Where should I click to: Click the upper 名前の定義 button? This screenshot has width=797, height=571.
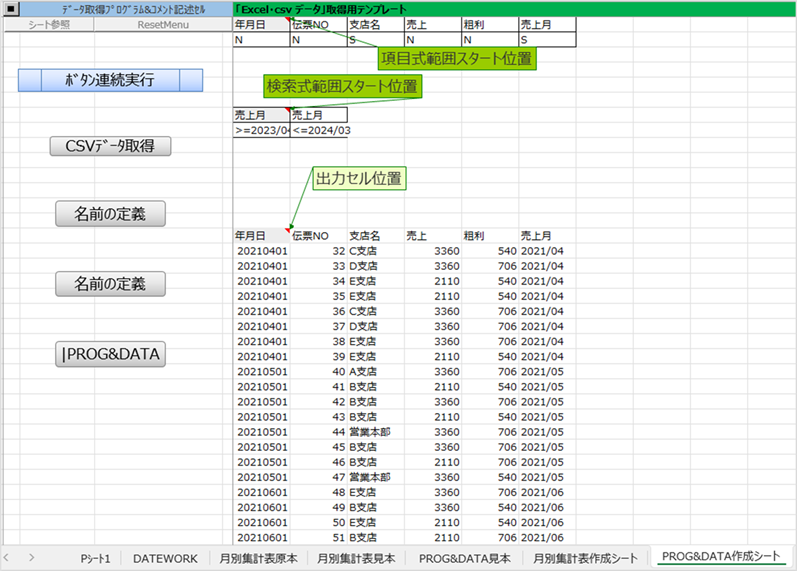110,214
